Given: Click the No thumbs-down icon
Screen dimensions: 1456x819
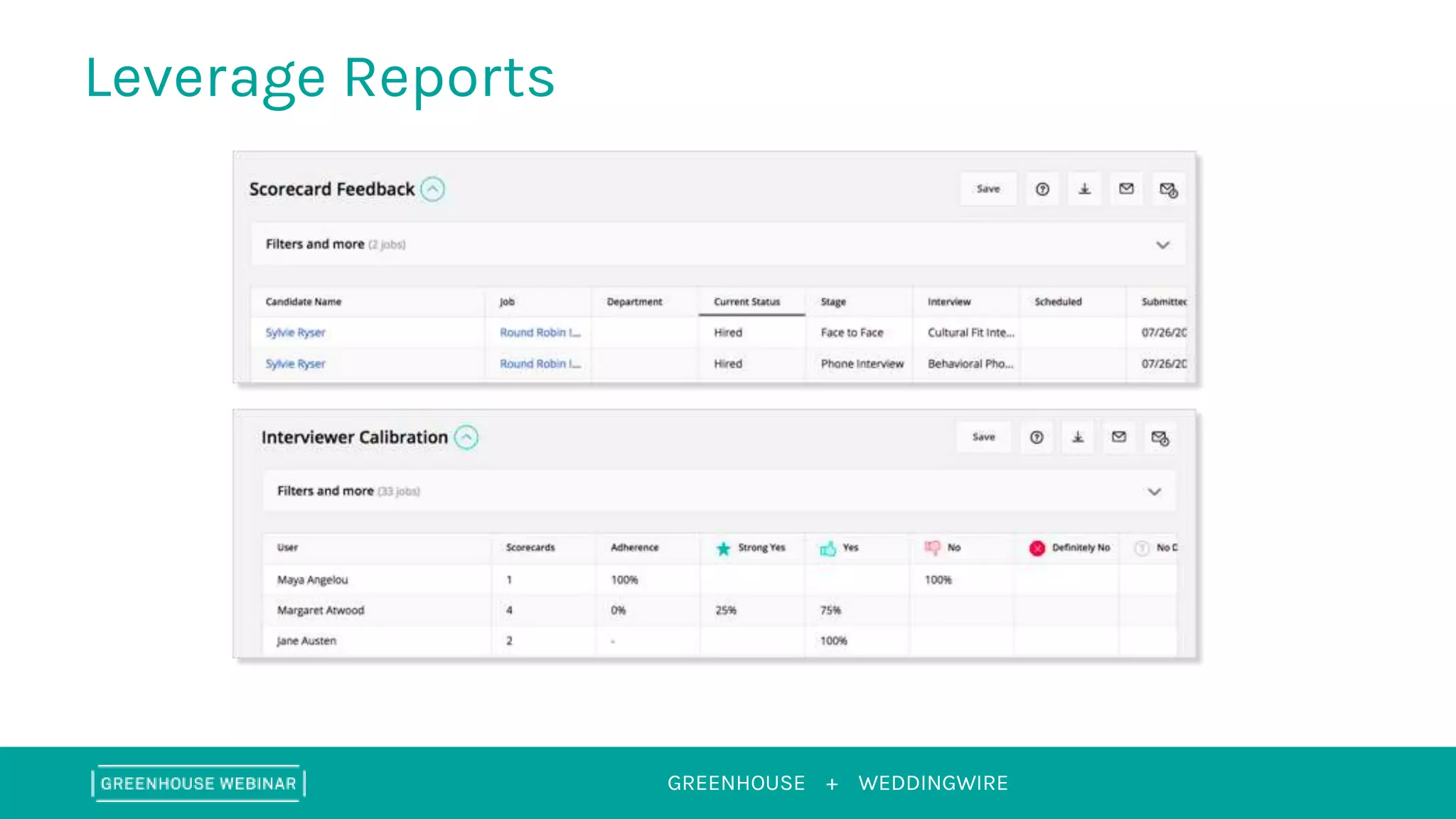Looking at the screenshot, I should click(932, 547).
